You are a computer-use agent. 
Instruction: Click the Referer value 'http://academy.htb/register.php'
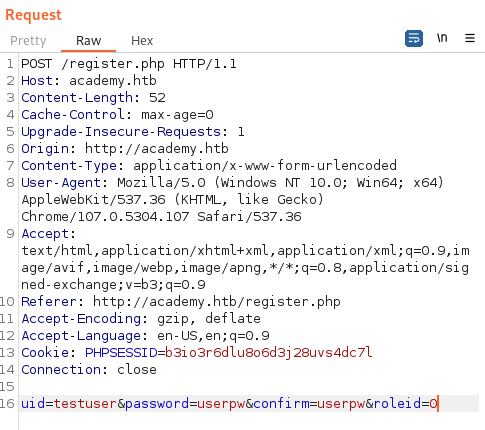[x=217, y=302]
